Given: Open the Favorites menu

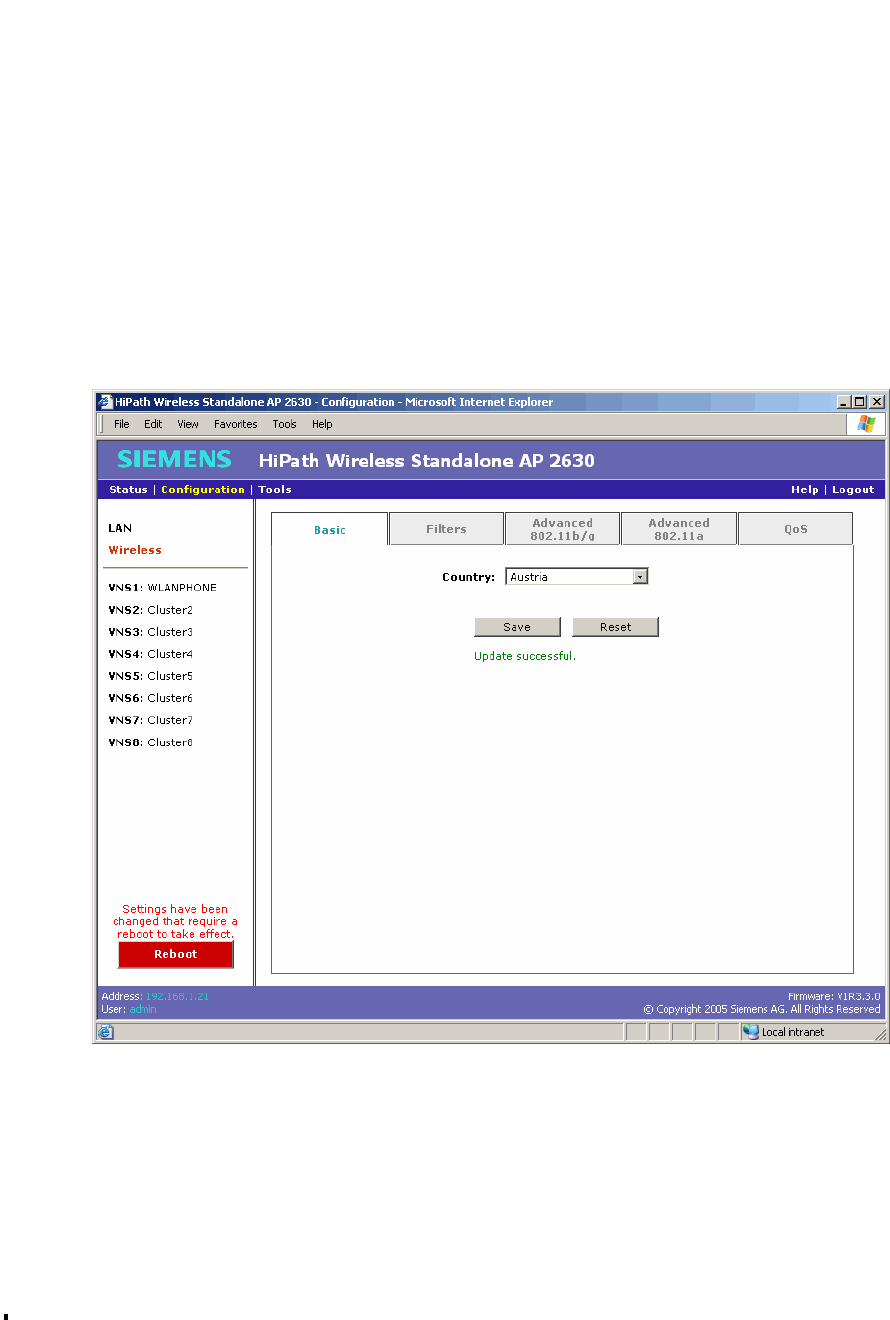Looking at the screenshot, I should (x=236, y=424).
